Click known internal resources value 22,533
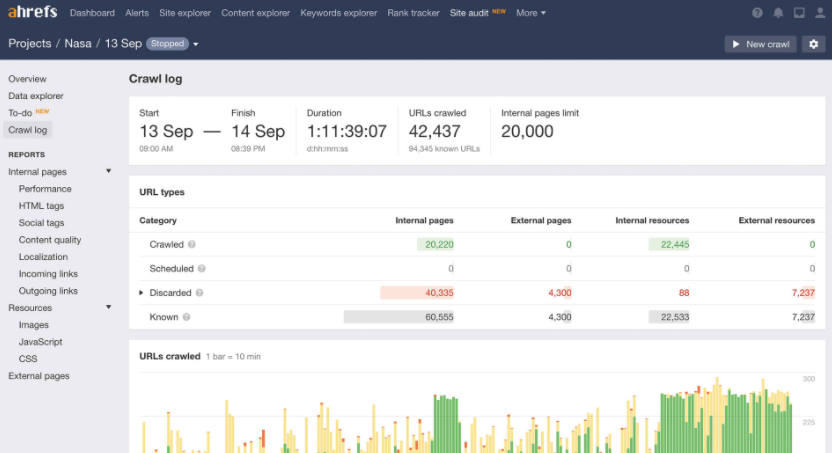 (x=675, y=317)
